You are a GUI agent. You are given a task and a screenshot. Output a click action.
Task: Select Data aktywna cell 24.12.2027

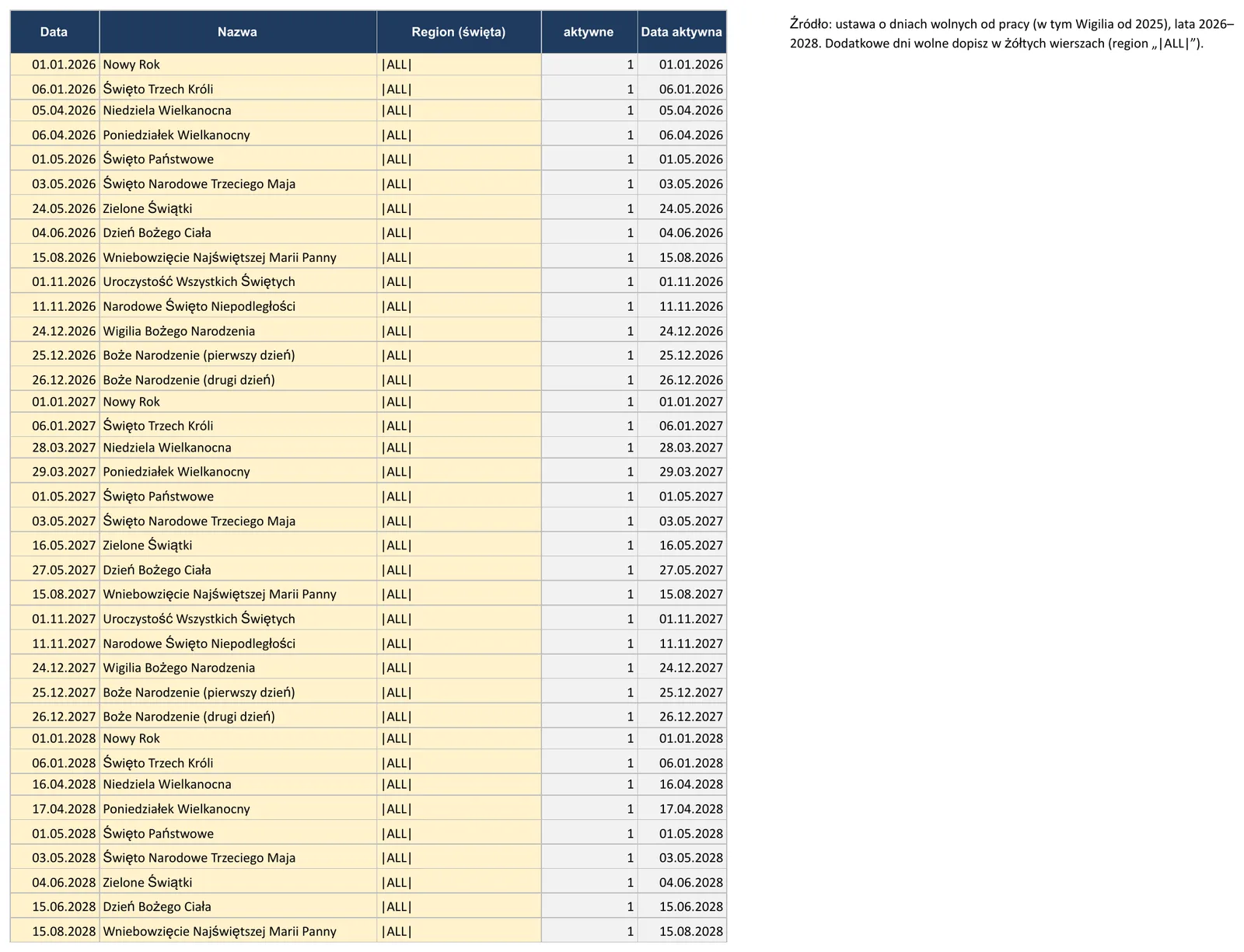click(682, 668)
